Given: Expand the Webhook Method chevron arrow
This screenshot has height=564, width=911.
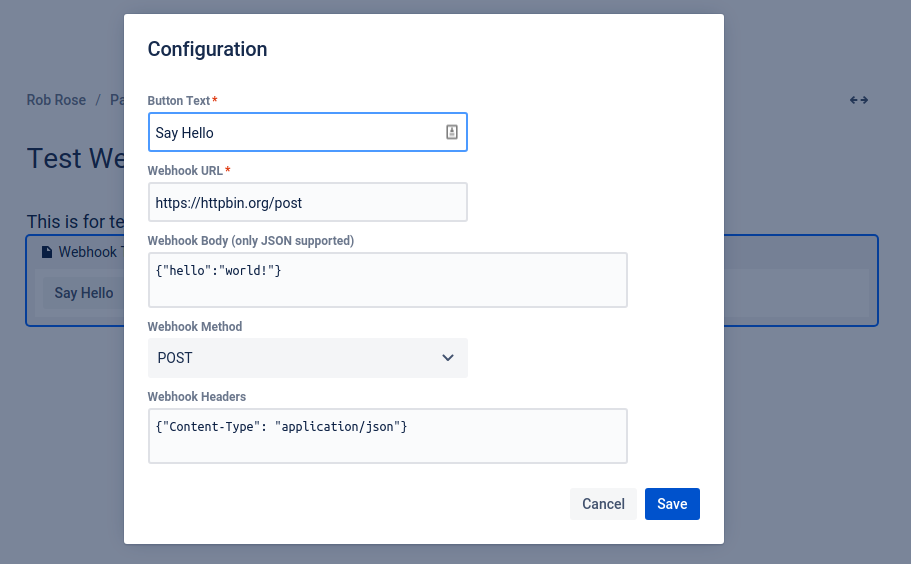Looking at the screenshot, I should pyautogui.click(x=448, y=358).
